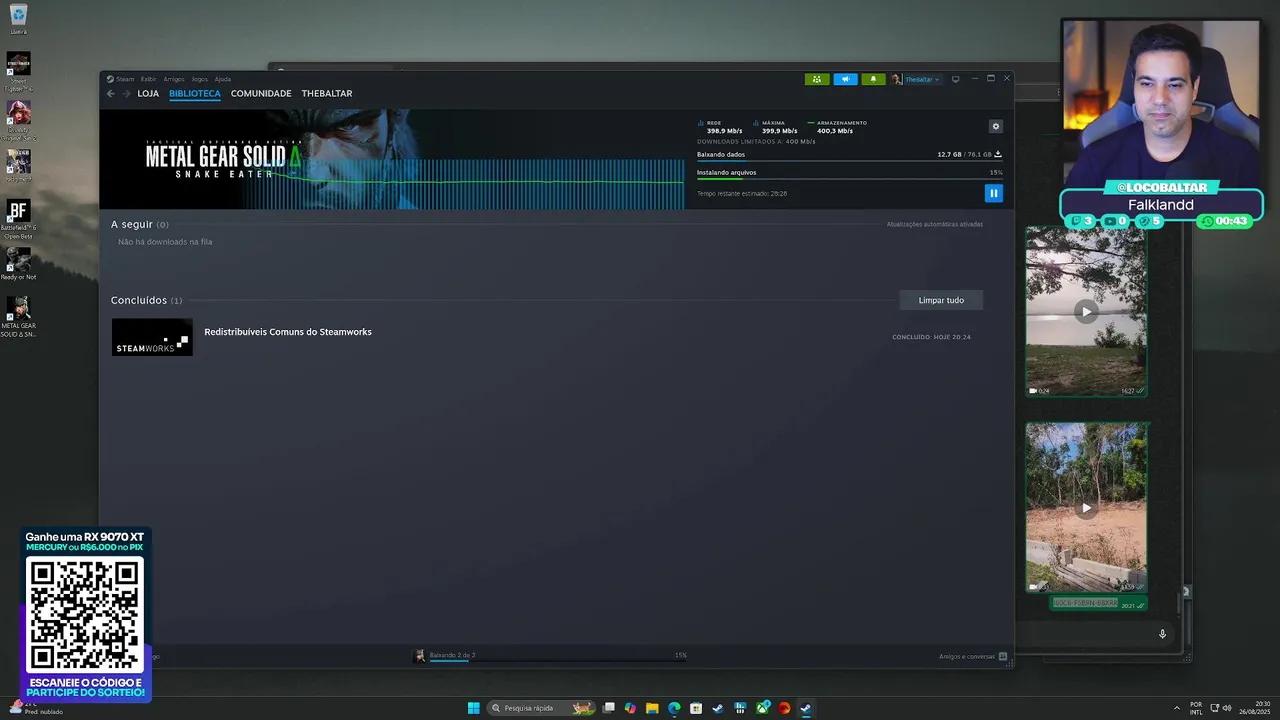Open Task View in taskbar

[x=608, y=708]
